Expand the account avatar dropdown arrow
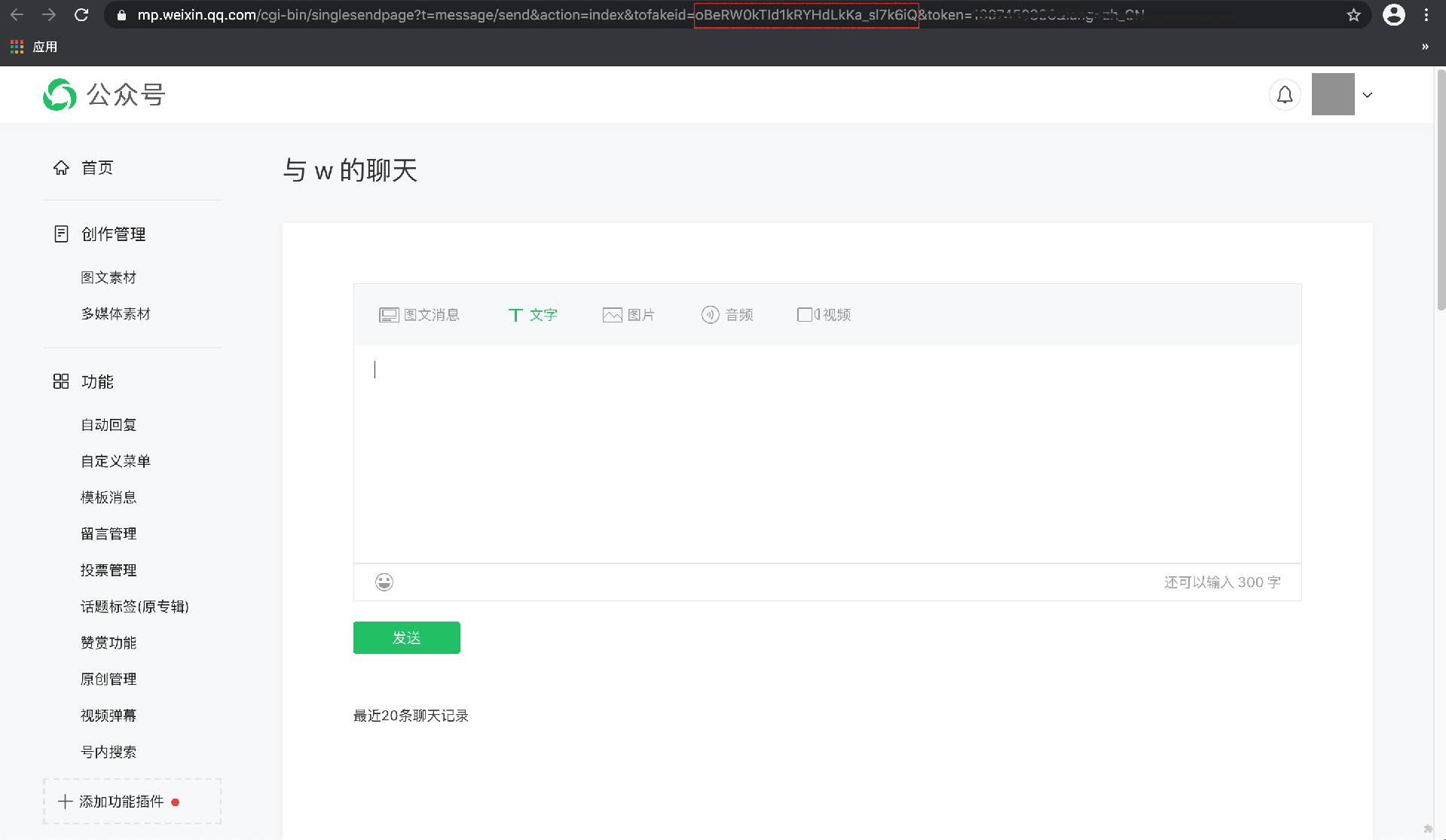 tap(1368, 95)
